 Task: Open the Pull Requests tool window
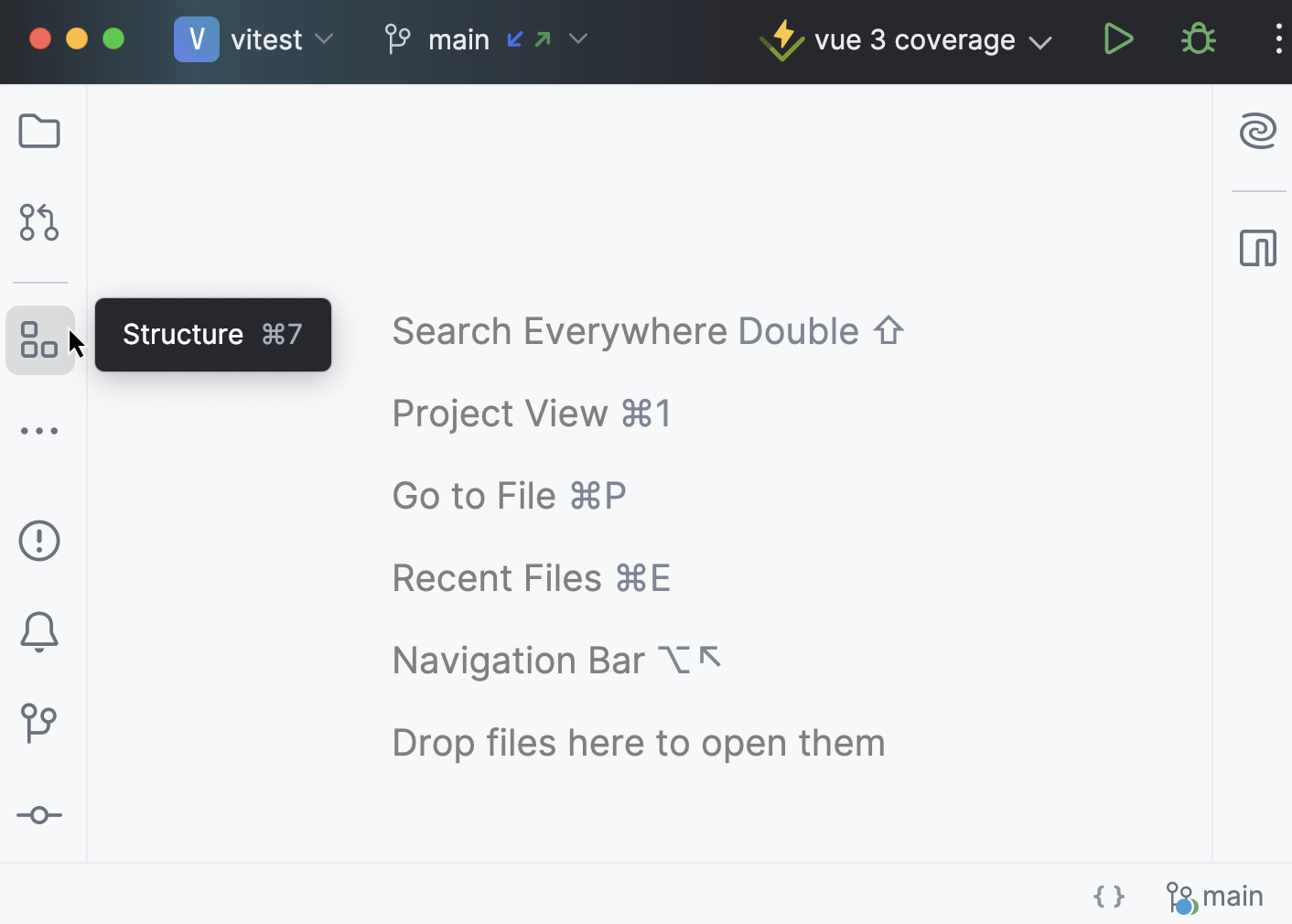(x=39, y=222)
